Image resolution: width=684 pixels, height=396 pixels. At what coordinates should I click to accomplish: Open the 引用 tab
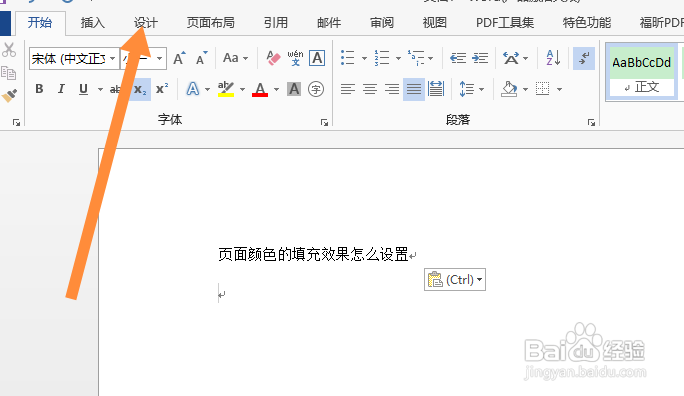click(x=276, y=23)
